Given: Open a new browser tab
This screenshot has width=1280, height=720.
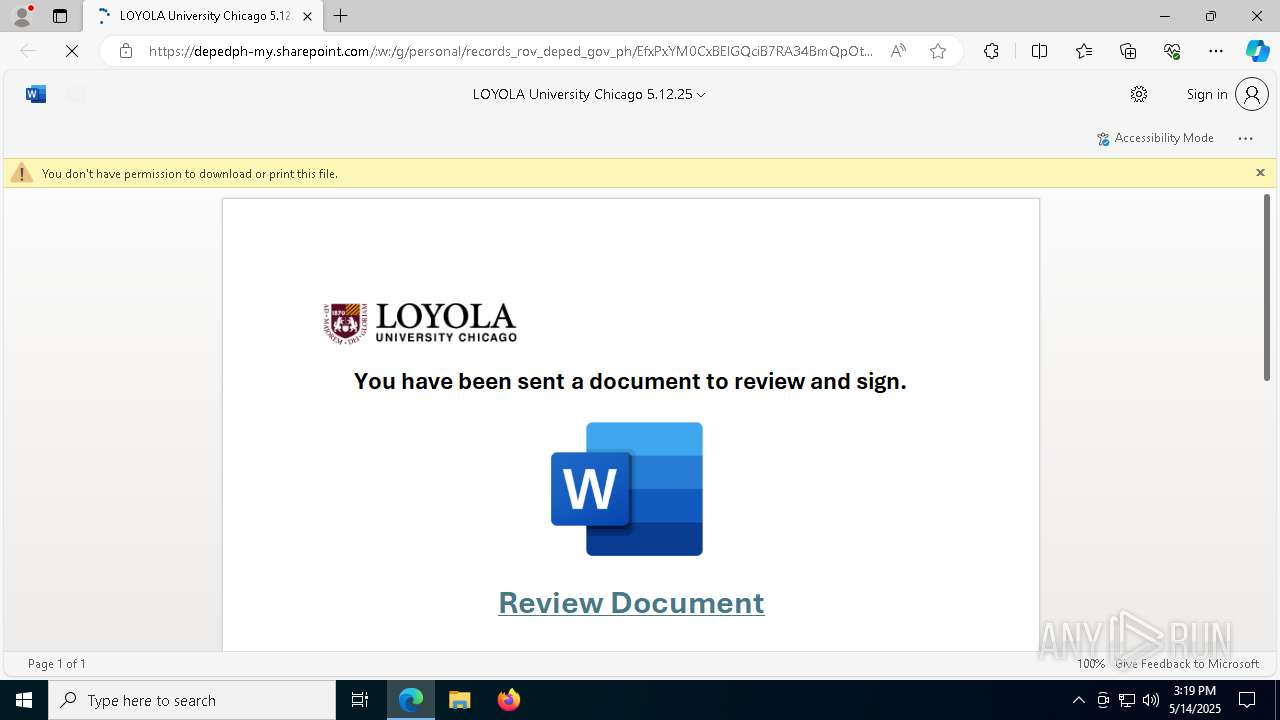Looking at the screenshot, I should (x=341, y=16).
